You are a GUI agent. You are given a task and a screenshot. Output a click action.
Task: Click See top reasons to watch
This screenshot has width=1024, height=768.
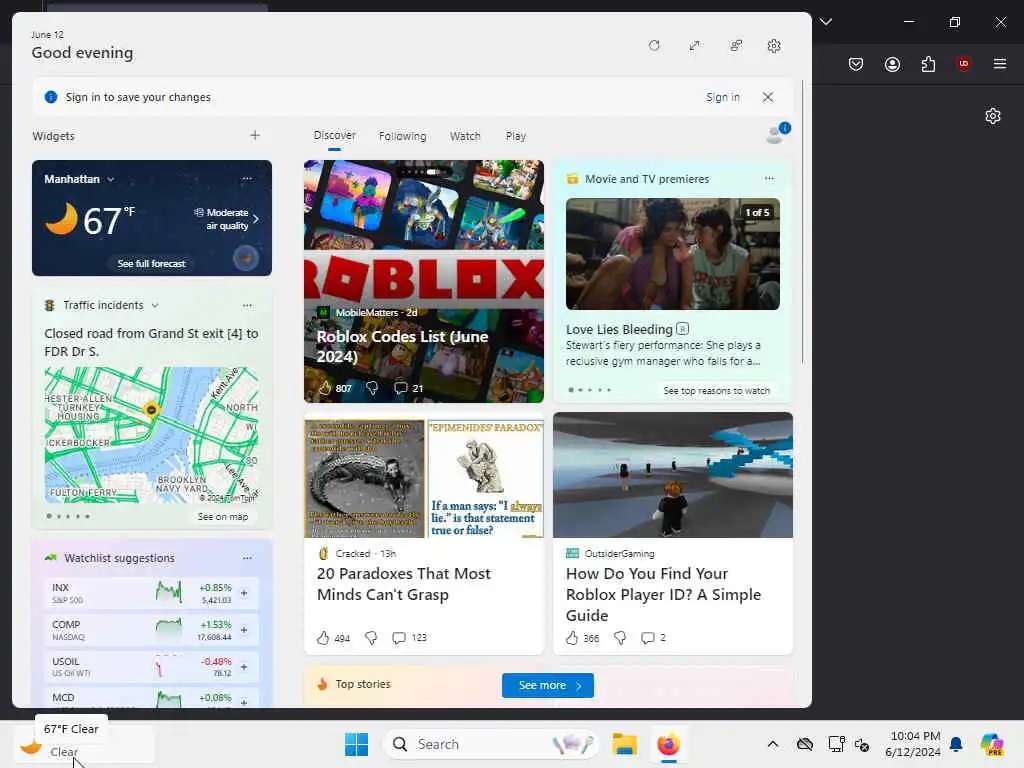(x=716, y=391)
